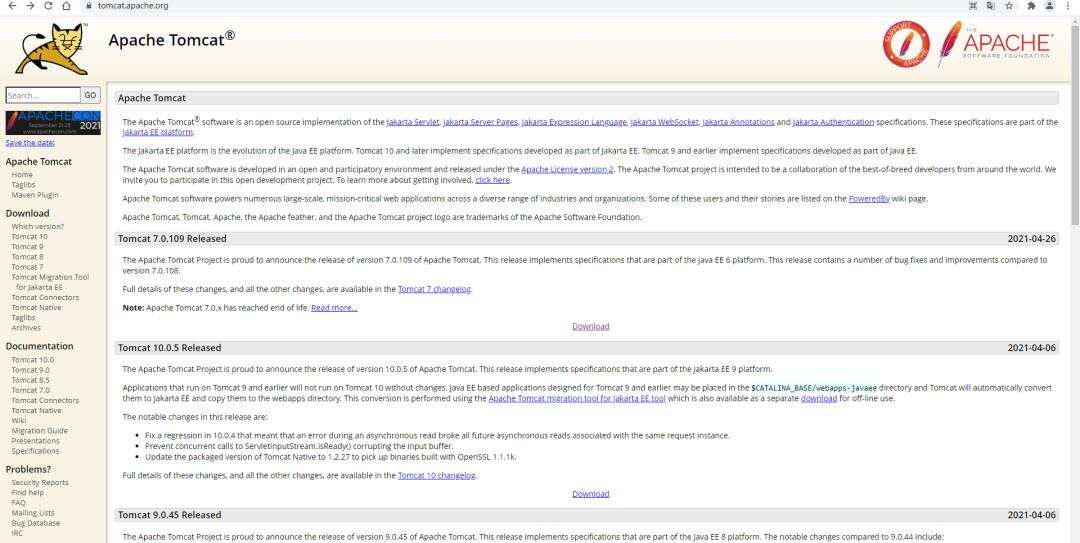Click the ApacheCon 2021 banner image
Viewport: 1080px width, 543px height.
coord(52,123)
